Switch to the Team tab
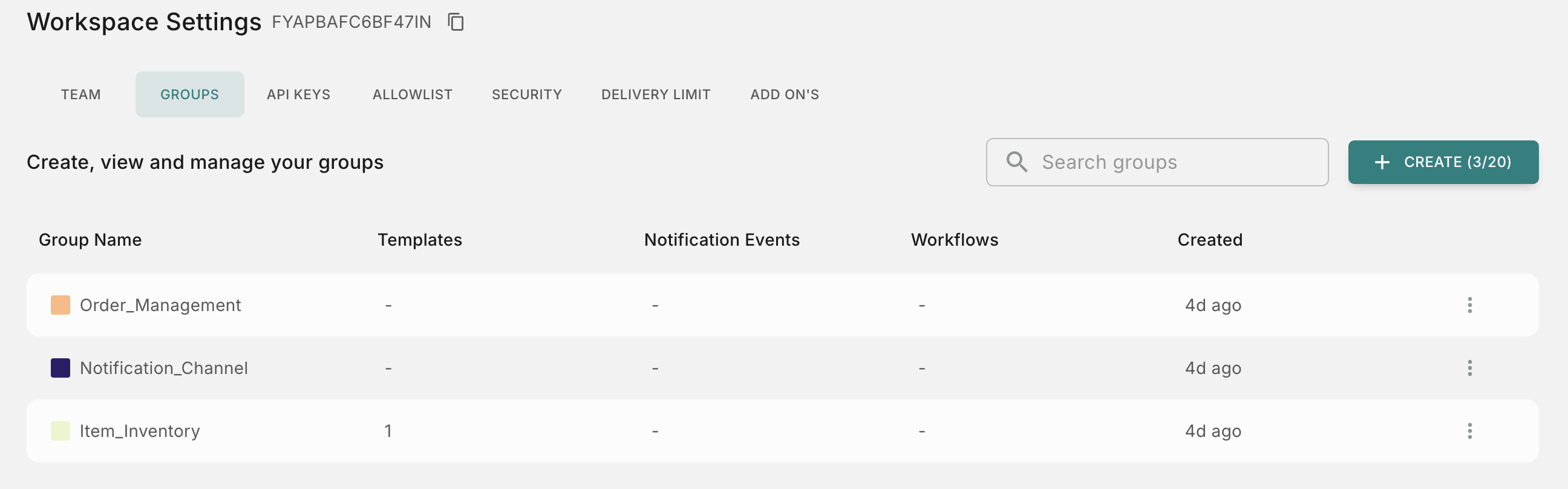1568x489 pixels. point(81,94)
